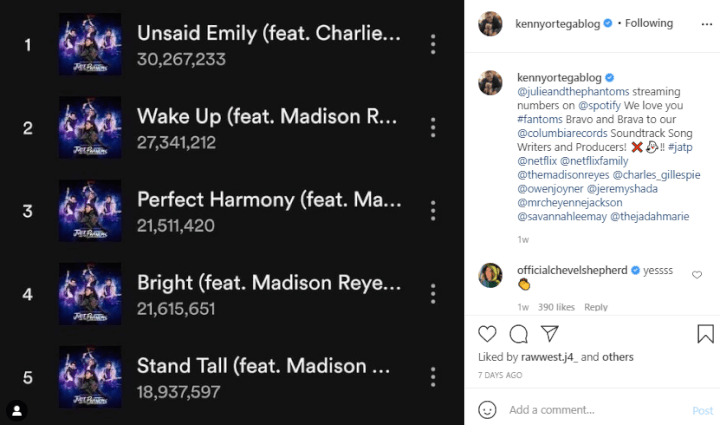Open options menu for Wake Up track
The image size is (720, 425).
pos(433,128)
